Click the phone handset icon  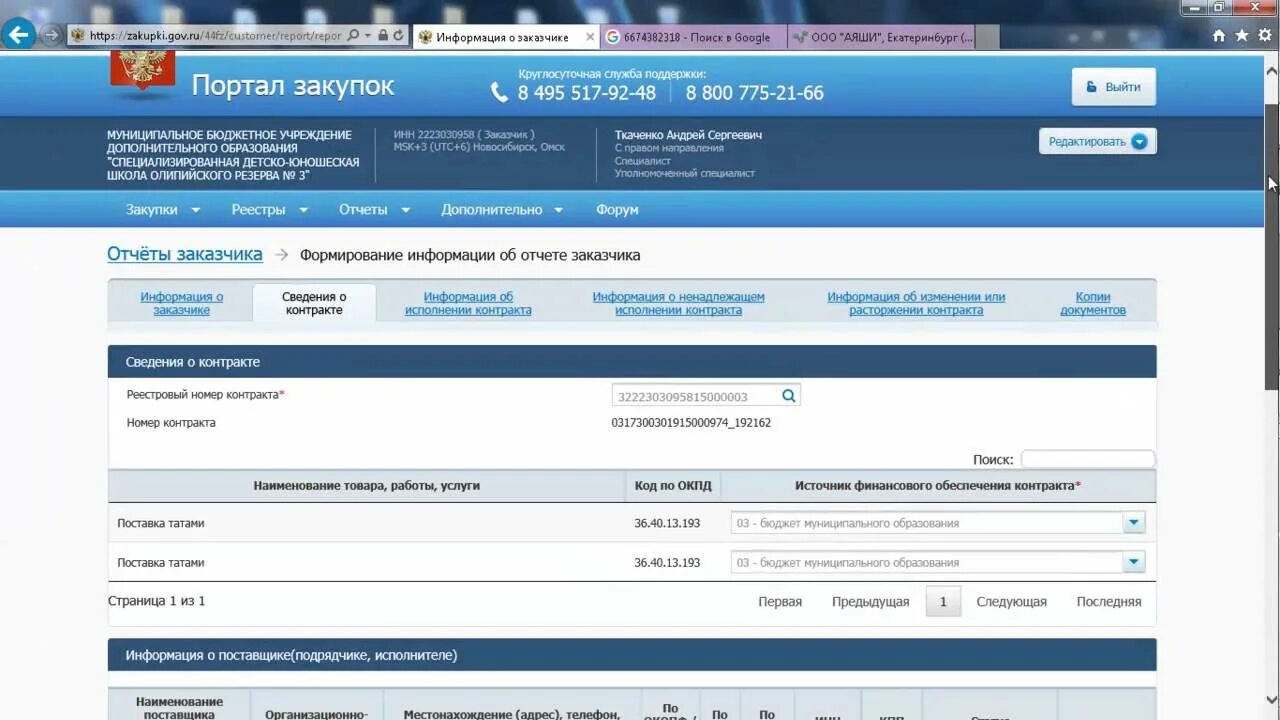(x=500, y=93)
